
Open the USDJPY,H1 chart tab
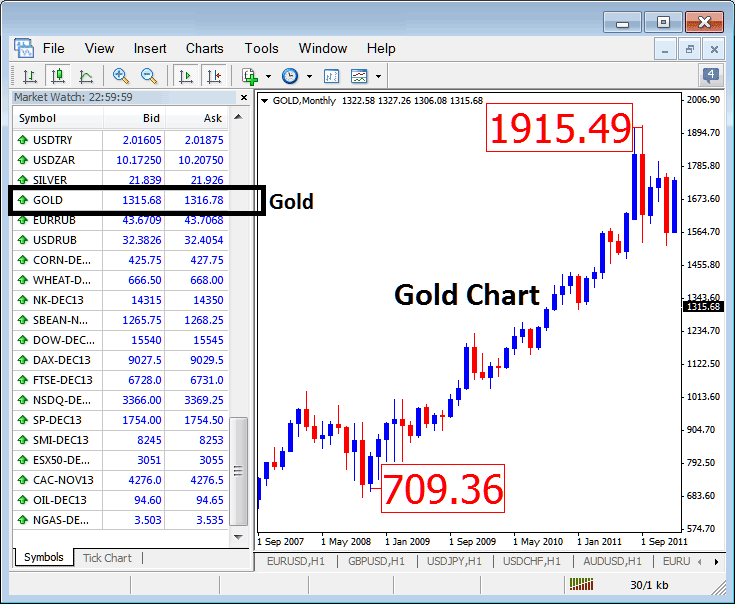[454, 561]
